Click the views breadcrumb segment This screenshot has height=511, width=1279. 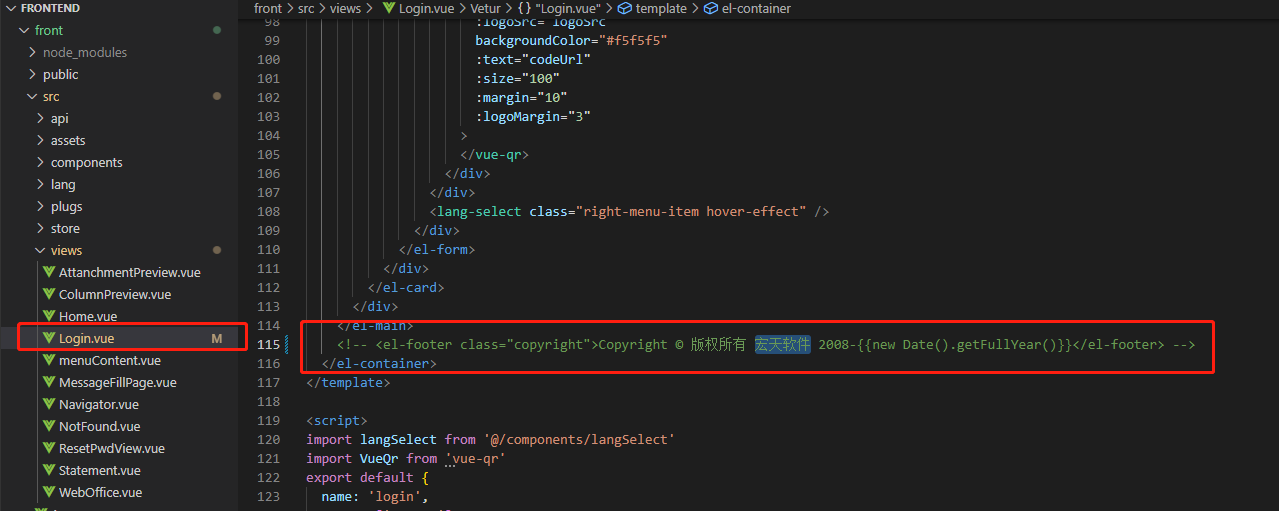[346, 8]
